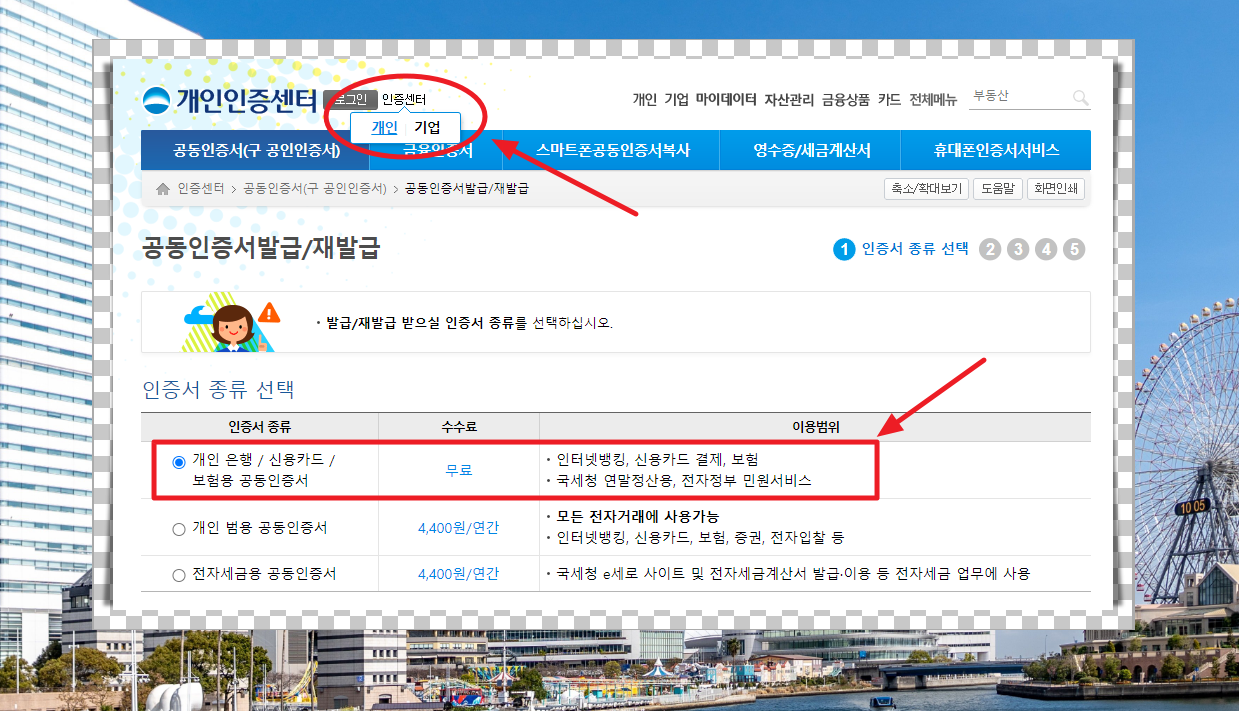Click 도움말 button
The image size is (1239, 711).
tap(997, 188)
